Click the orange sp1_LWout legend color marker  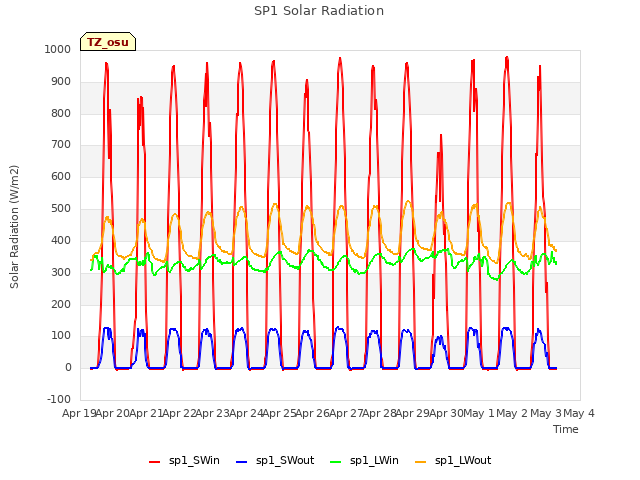pos(421,462)
